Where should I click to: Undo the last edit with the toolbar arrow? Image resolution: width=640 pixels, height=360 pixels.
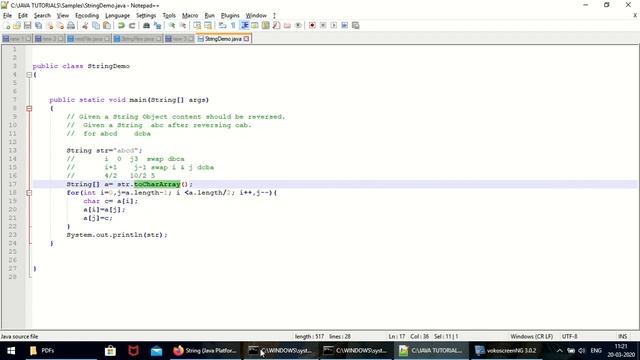121,25
